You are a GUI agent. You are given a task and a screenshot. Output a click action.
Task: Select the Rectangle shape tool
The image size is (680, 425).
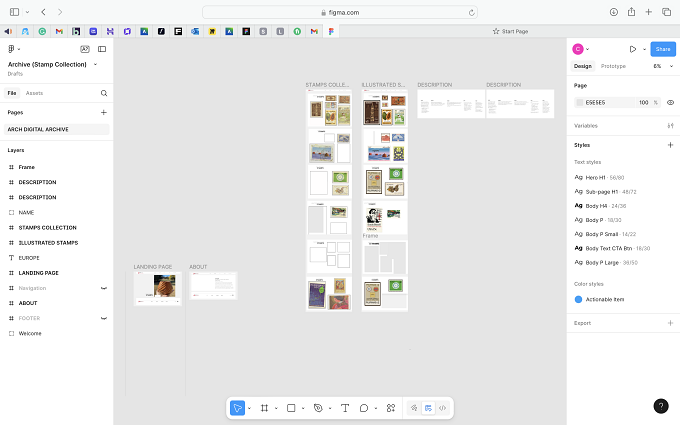click(291, 408)
